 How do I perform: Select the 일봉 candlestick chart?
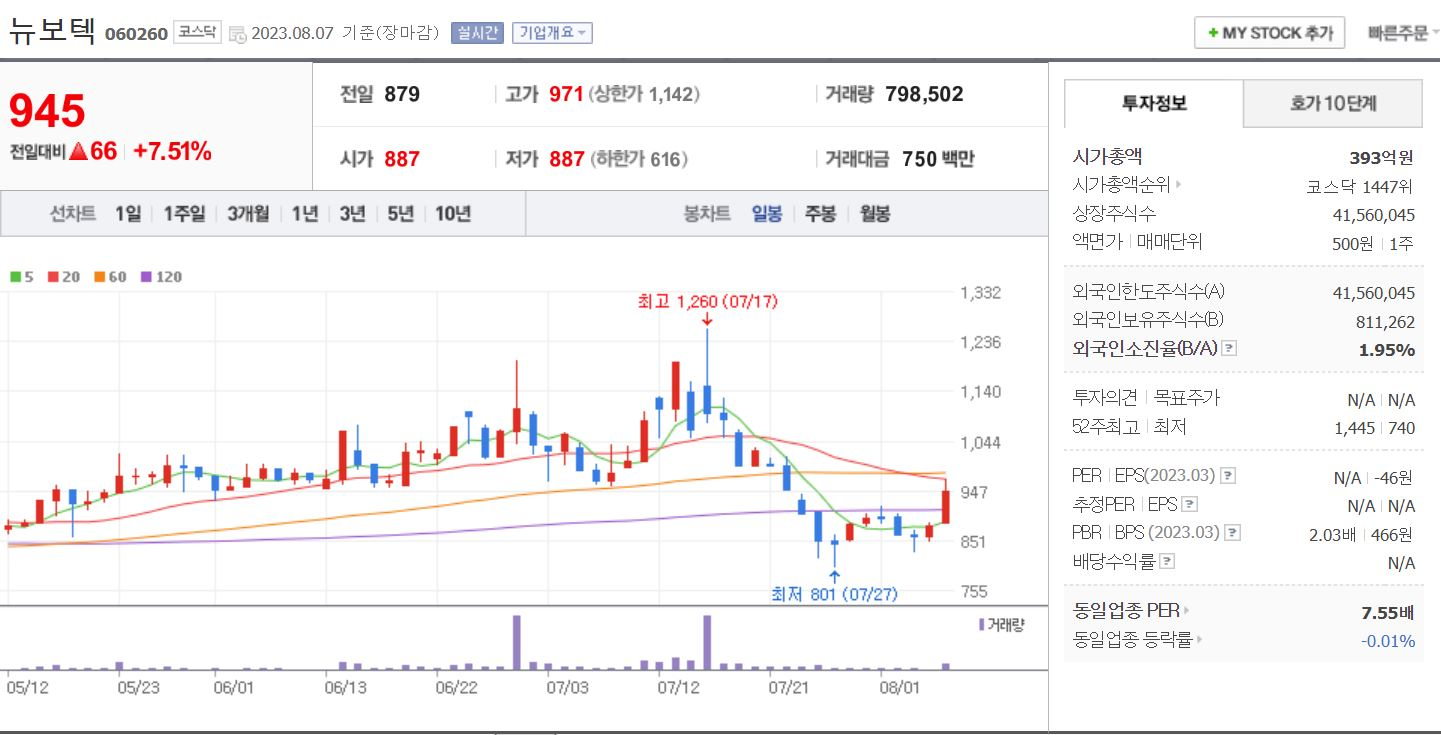(x=767, y=214)
